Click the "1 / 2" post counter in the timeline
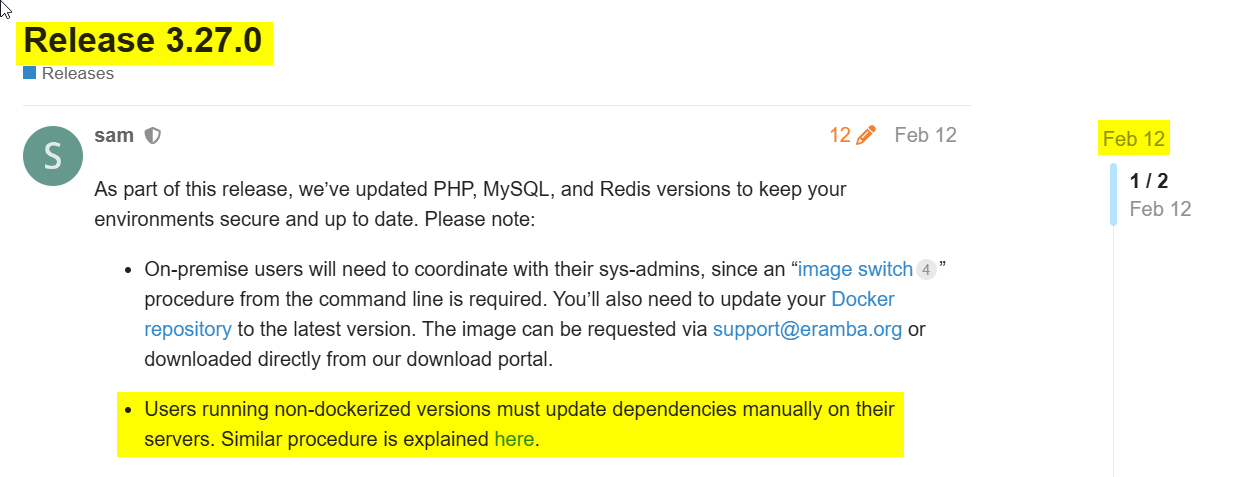Screen dimensions: 1242x477 [x=1149, y=181]
